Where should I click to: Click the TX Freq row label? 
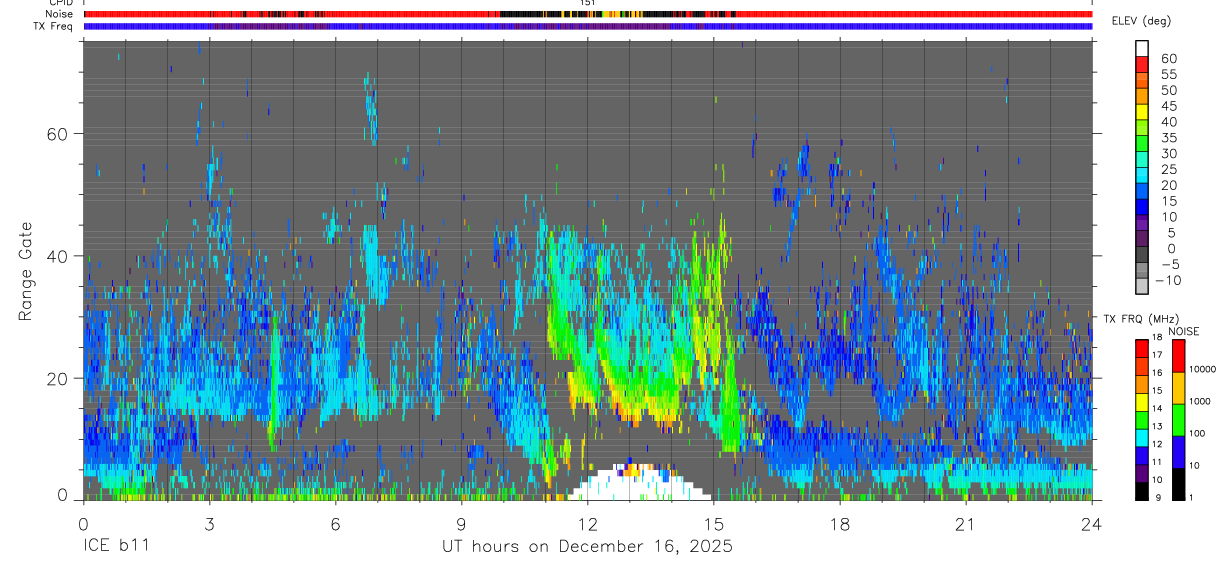click(53, 26)
